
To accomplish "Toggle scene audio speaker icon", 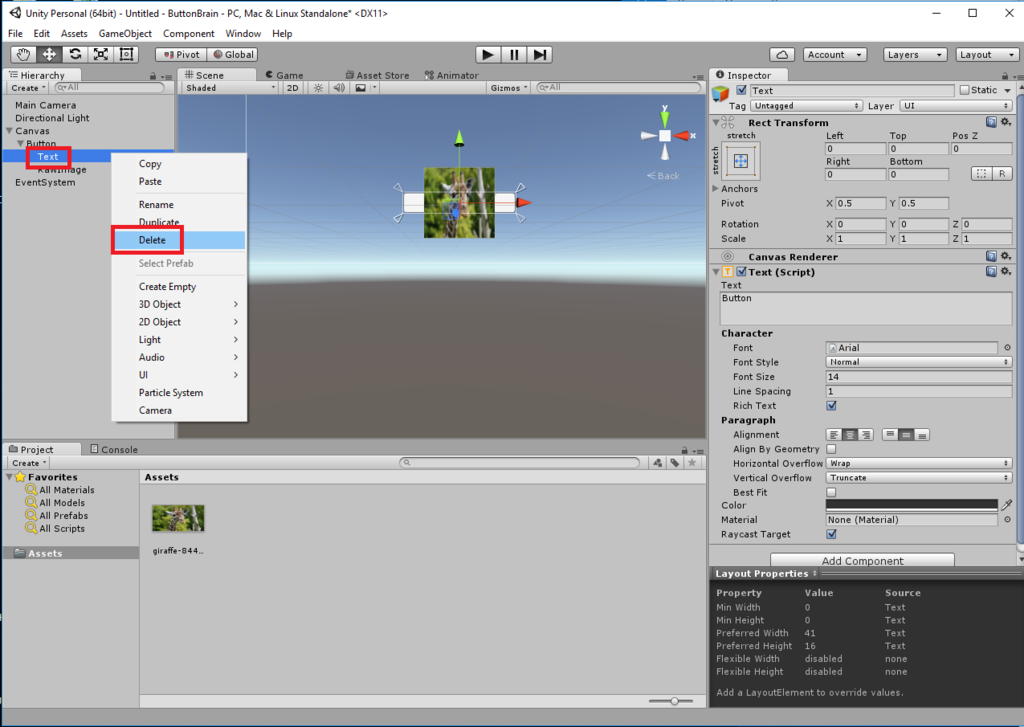I will 339,88.
